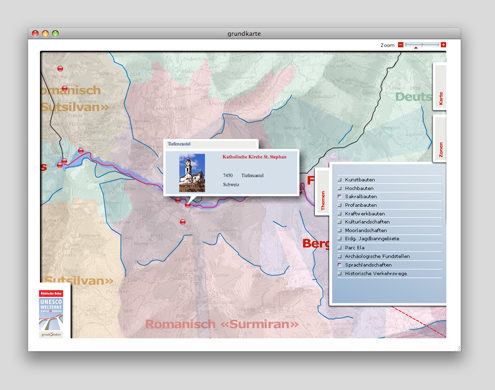Open the Katholische Kirche St. Stephan link
The height and width of the screenshot is (390, 495).
point(254,157)
